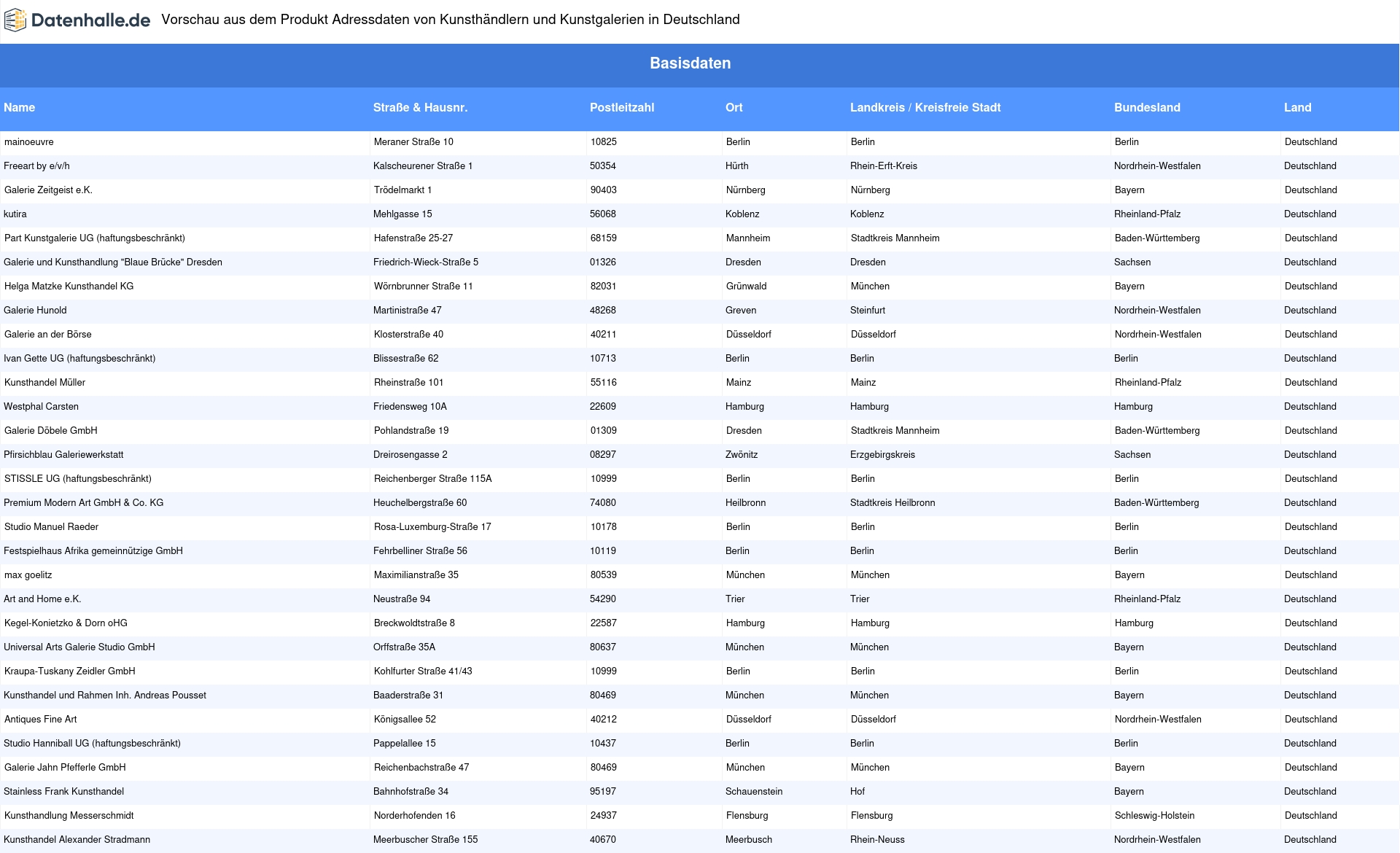This screenshot has height=853, width=1400.
Task: Select Westphal Carsten entry
Action: [41, 407]
